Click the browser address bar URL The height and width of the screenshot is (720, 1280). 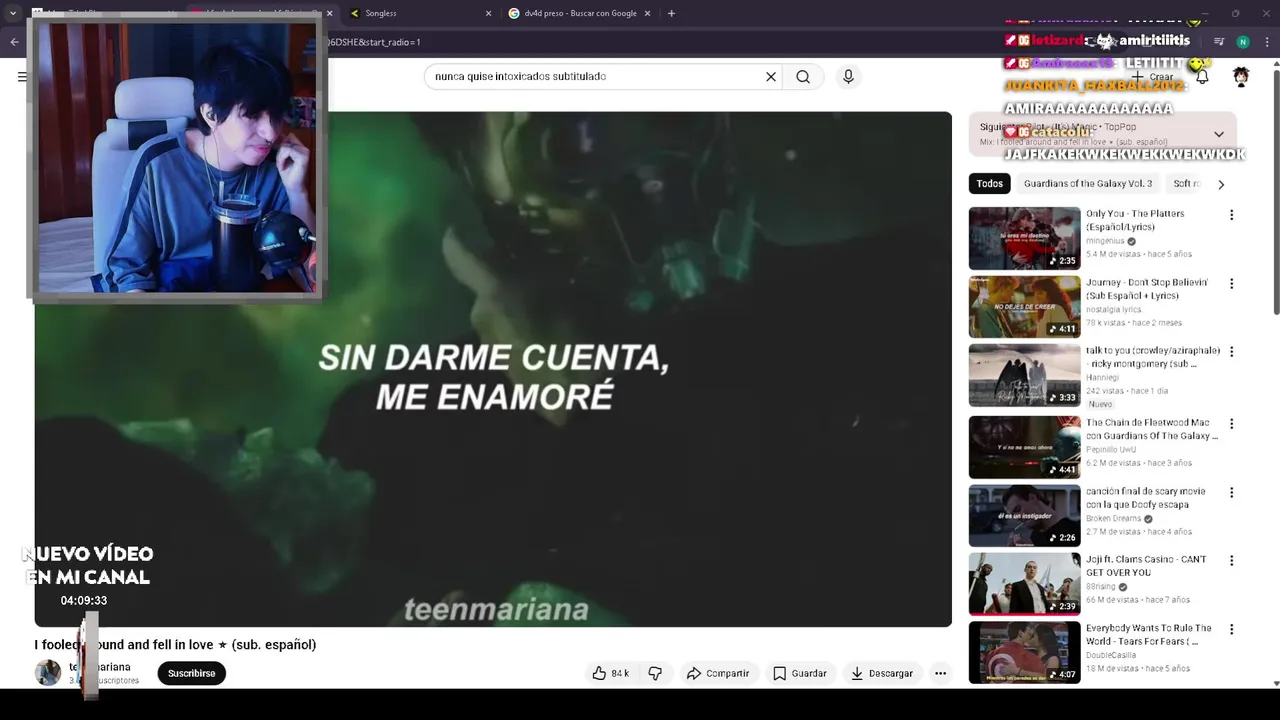tap(374, 42)
